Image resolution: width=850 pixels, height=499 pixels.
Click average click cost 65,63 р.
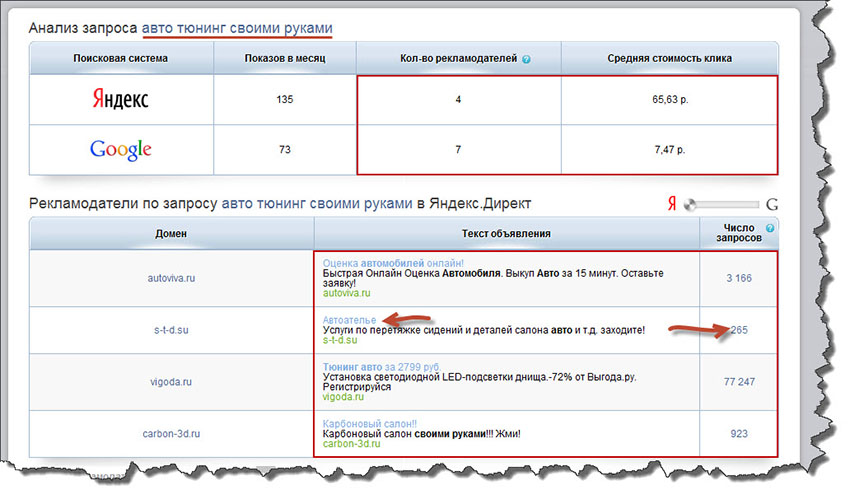(x=670, y=100)
